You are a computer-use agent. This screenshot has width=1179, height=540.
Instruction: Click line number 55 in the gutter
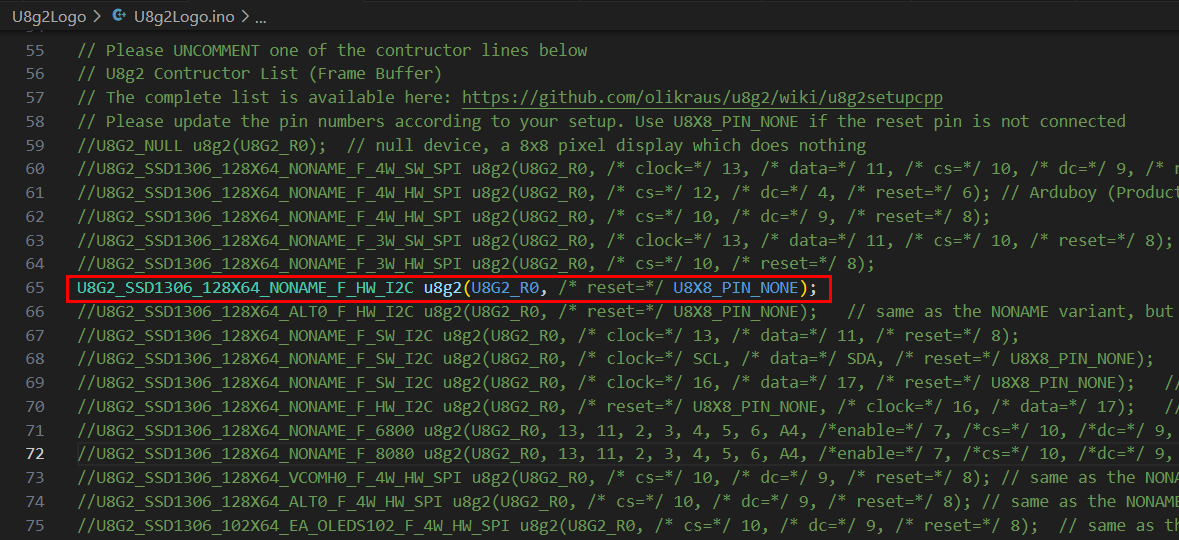tap(35, 50)
